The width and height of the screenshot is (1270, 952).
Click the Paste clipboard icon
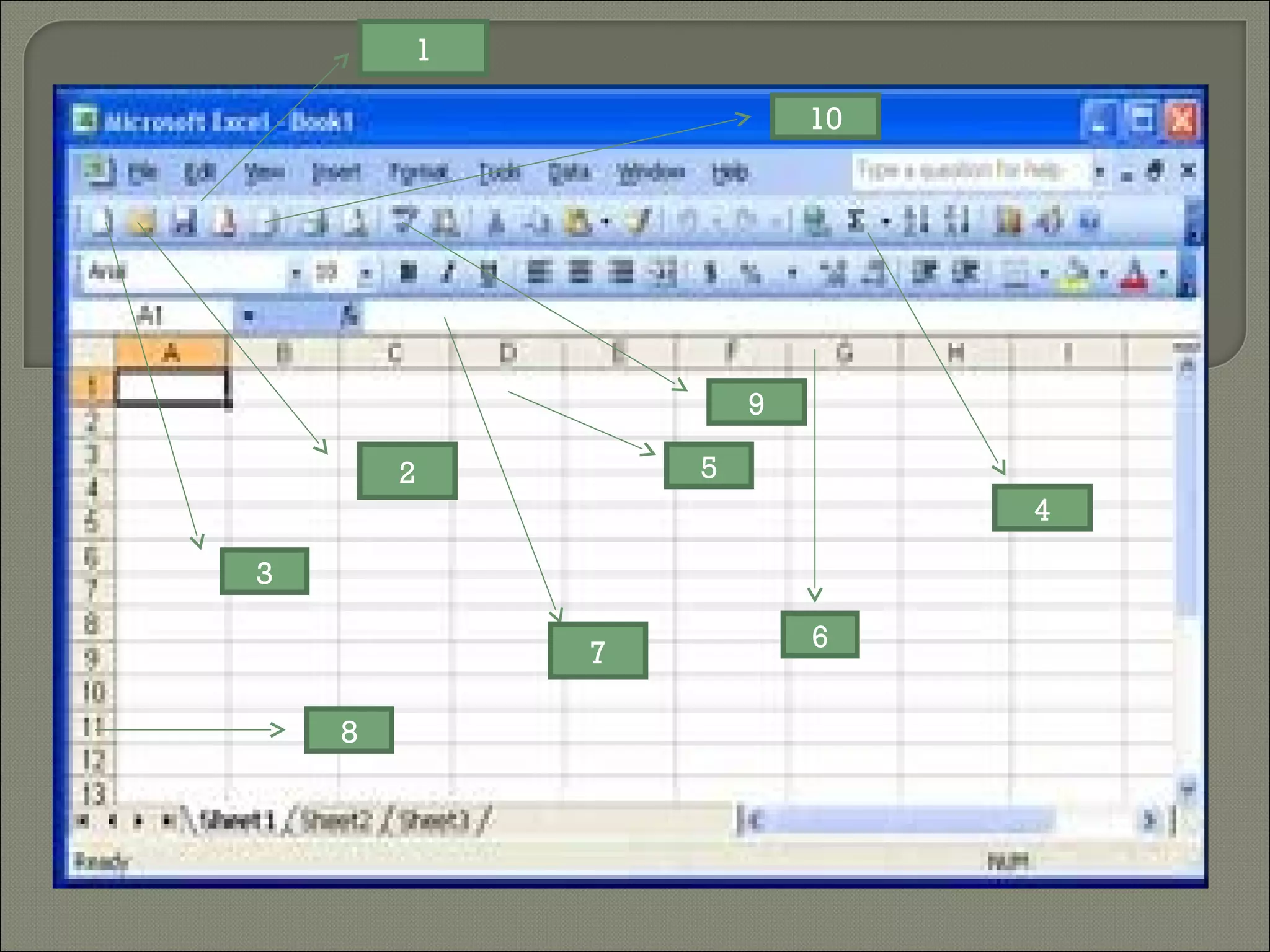[x=577, y=221]
